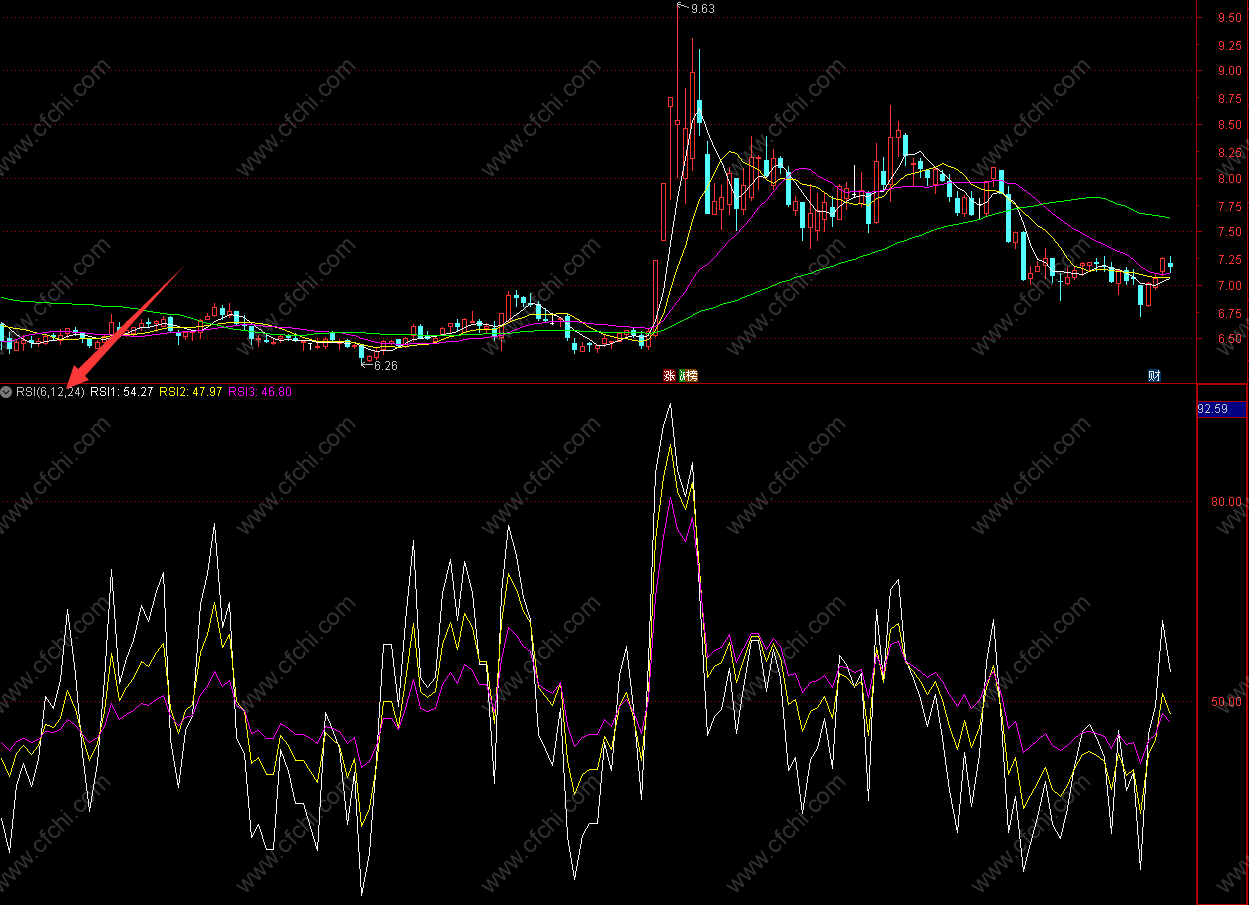Click the 9.63 high price label
1249x905 pixels.
click(x=703, y=8)
